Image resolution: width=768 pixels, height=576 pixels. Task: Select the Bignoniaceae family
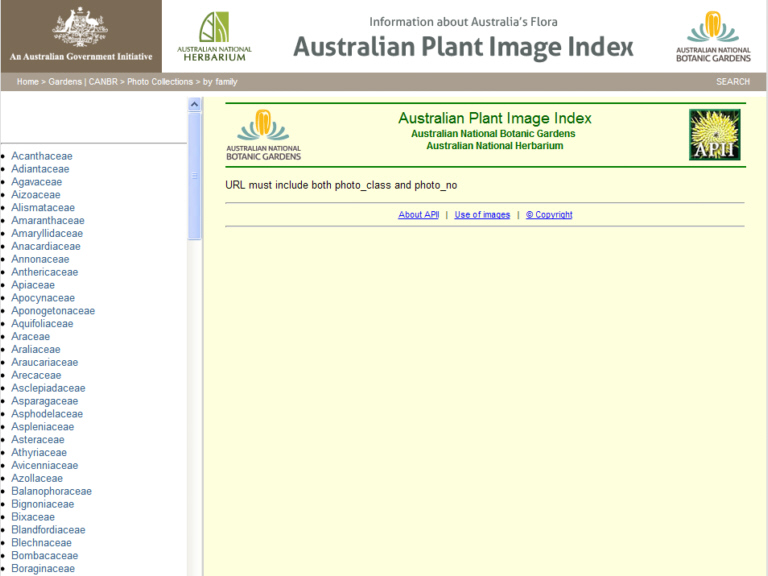click(x=43, y=504)
